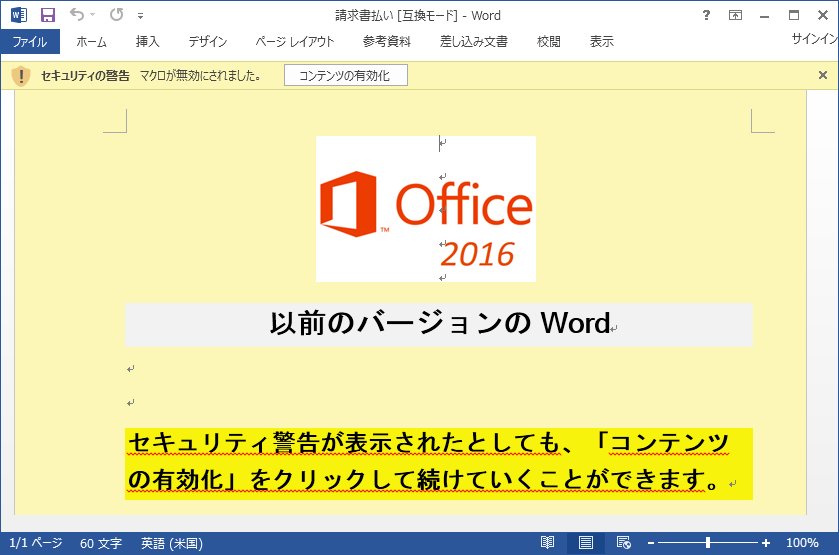Minimize the Word window
Image resolution: width=839 pixels, height=555 pixels.
[x=765, y=16]
